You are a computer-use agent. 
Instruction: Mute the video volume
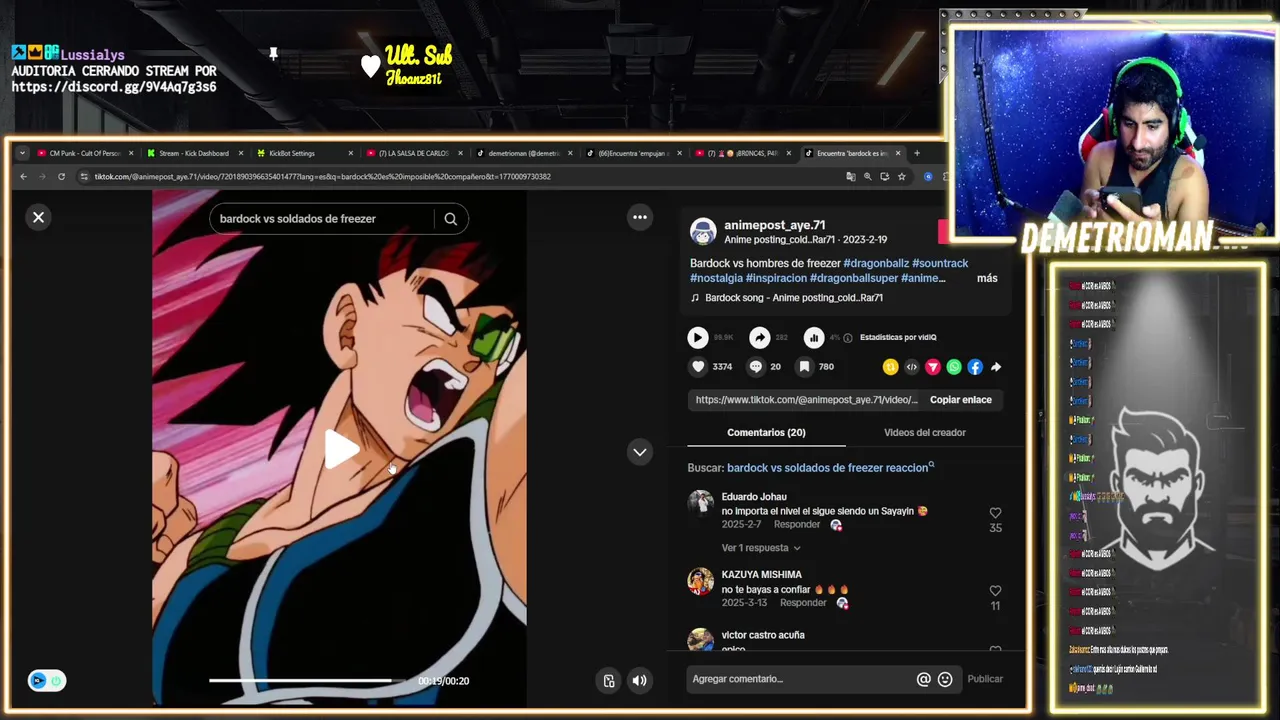pos(640,681)
